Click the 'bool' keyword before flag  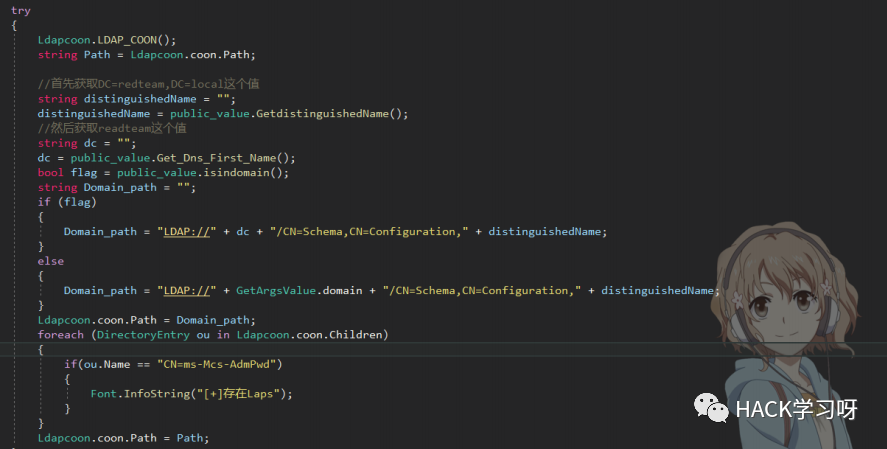coord(50,172)
